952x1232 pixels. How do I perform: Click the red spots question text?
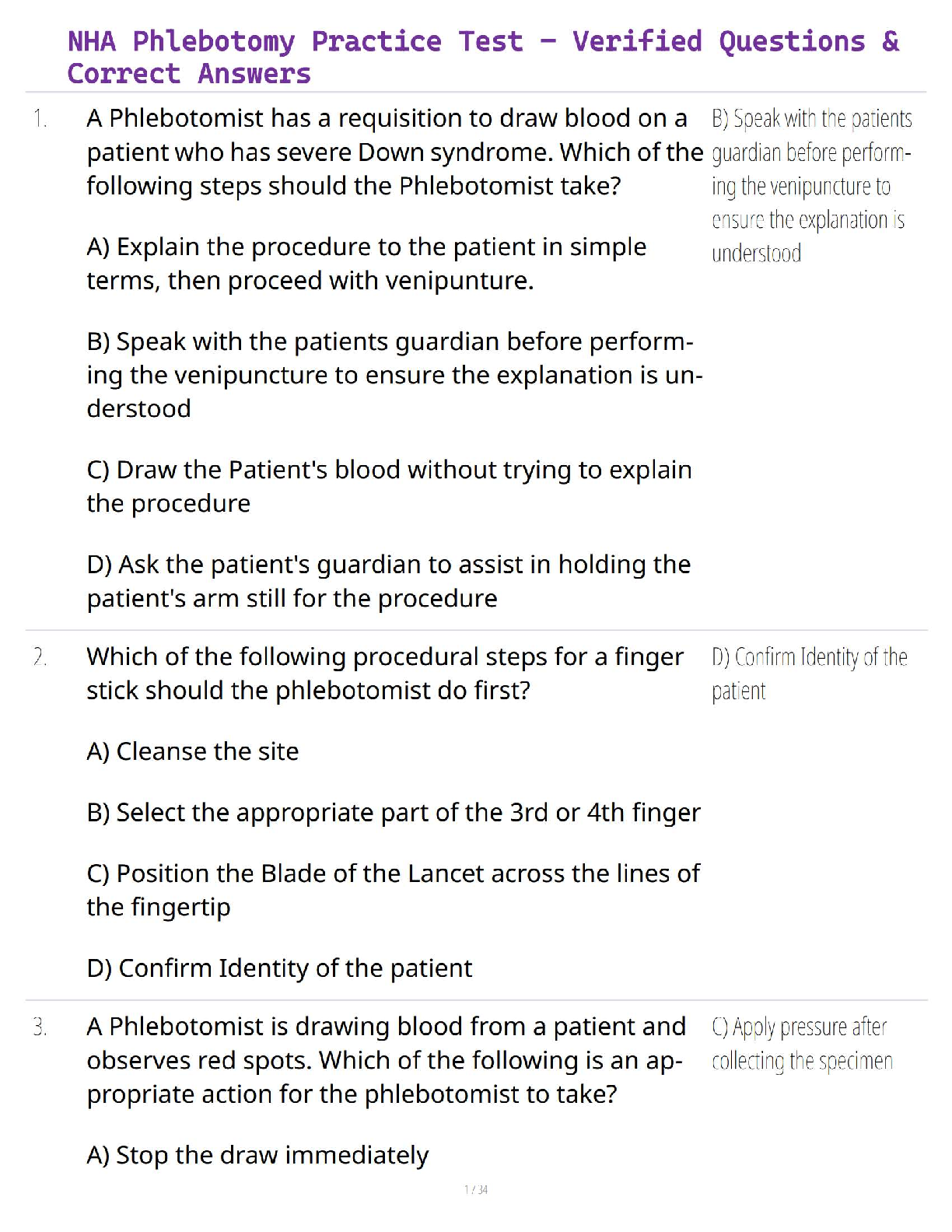point(386,1060)
